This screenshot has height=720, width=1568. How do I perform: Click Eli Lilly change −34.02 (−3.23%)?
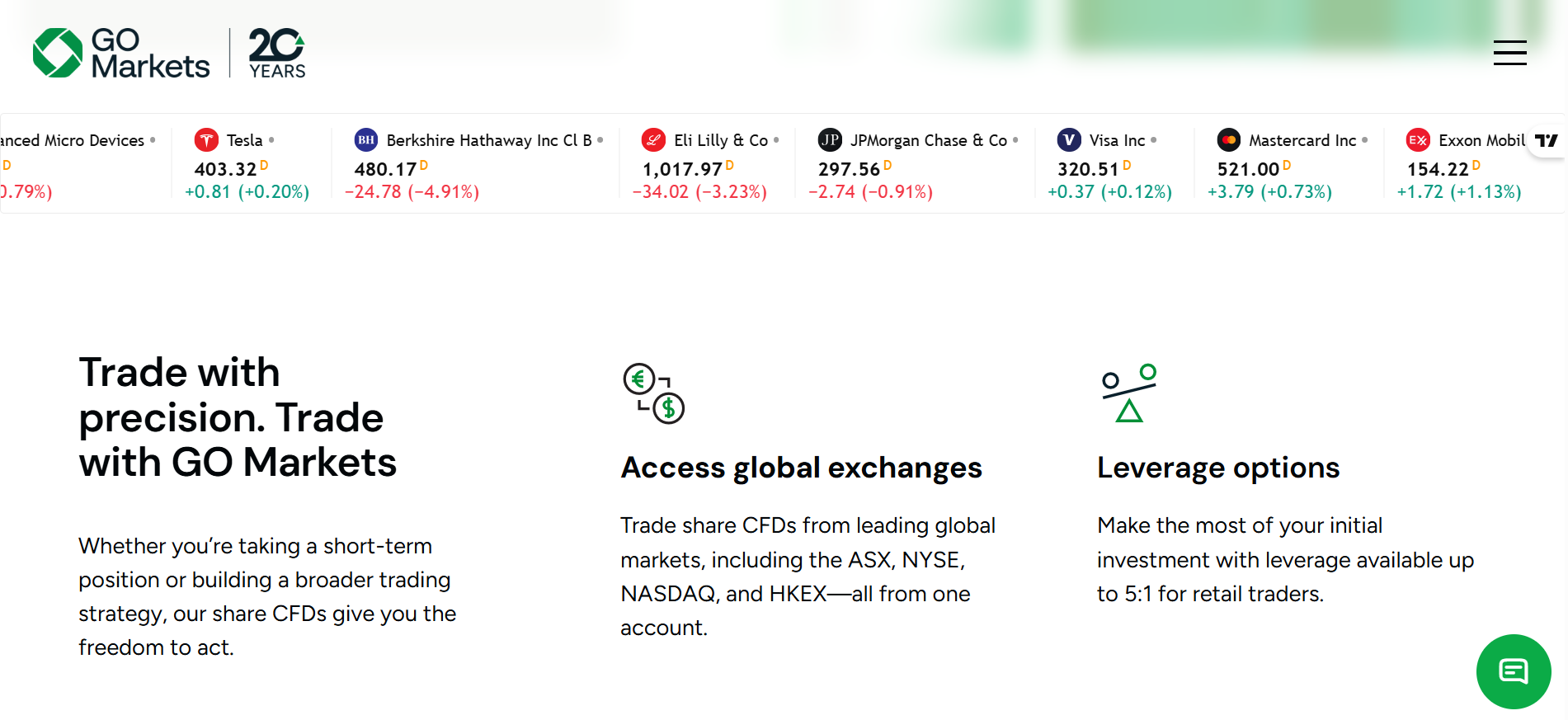pyautogui.click(x=699, y=192)
